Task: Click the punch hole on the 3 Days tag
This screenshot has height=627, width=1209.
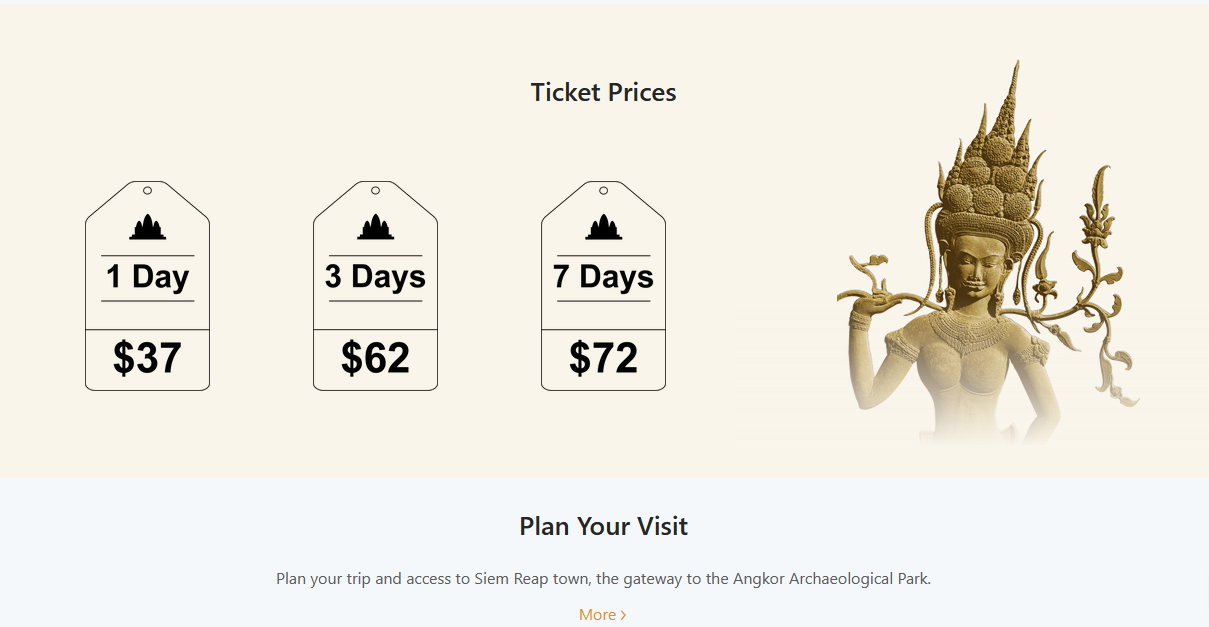Action: [375, 190]
